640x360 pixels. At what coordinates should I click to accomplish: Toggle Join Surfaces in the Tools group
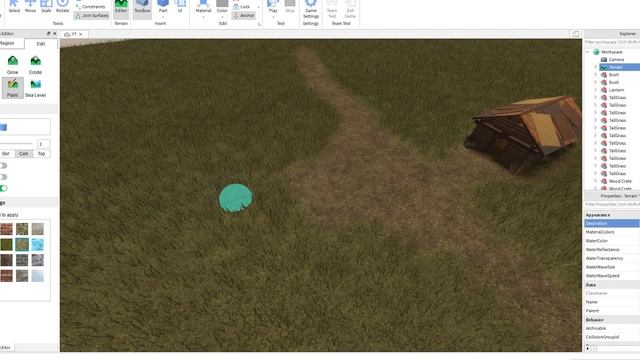[92, 16]
